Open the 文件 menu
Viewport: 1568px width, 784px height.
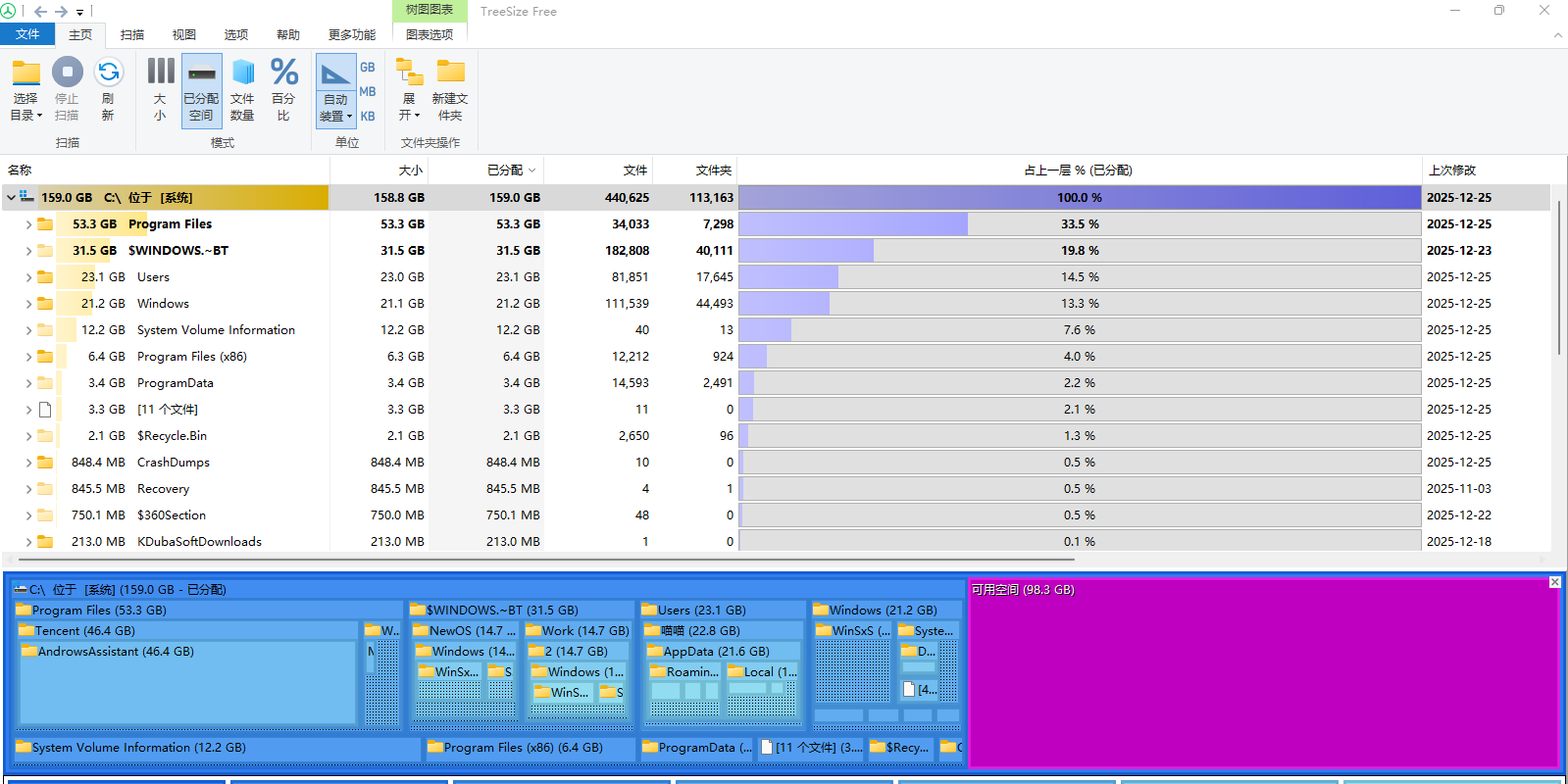(27, 34)
